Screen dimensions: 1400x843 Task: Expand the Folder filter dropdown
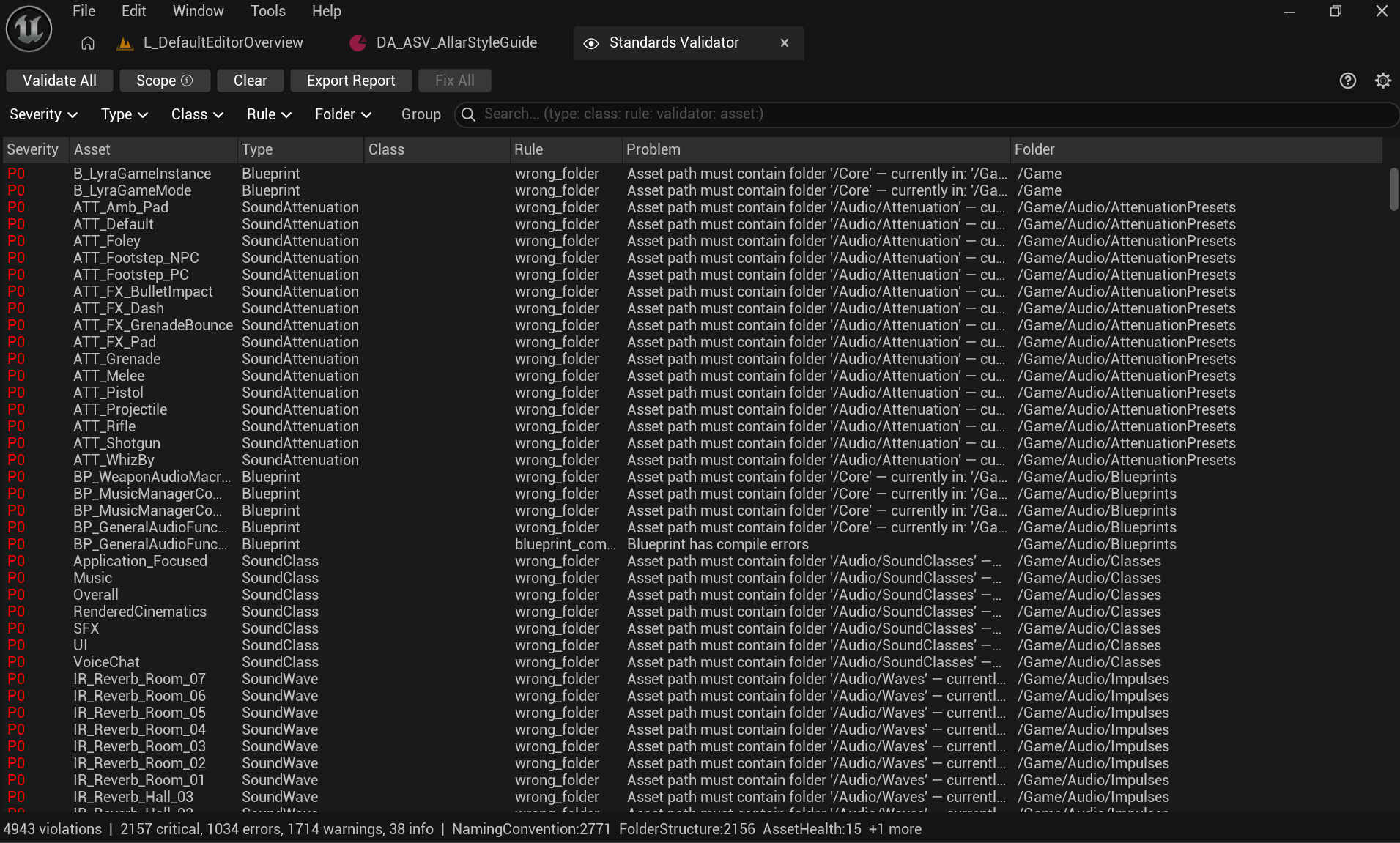(343, 114)
